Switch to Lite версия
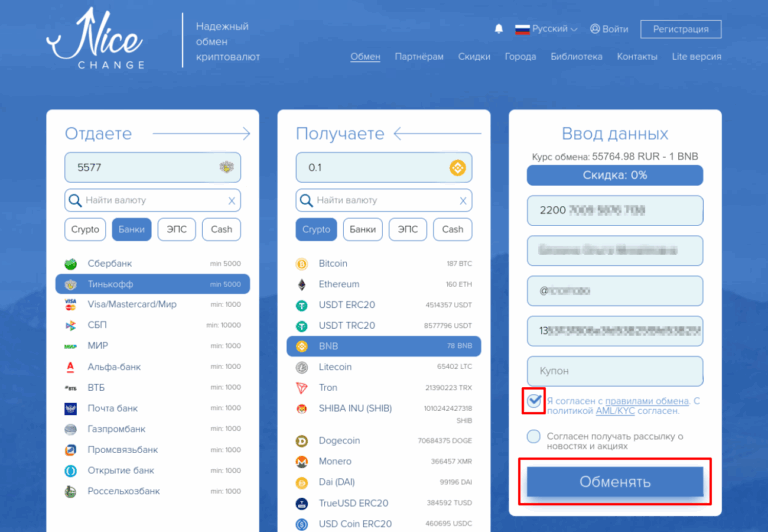Screen dimensions: 768x532 coord(696,56)
